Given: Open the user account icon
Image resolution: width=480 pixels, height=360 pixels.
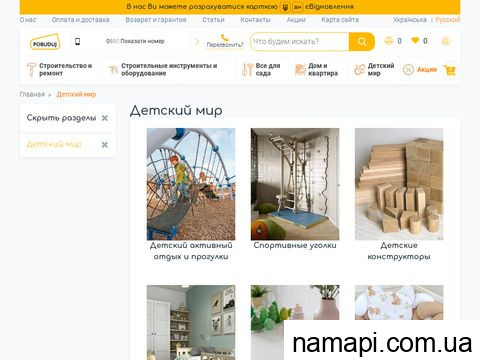Looking at the screenshot, I should pyautogui.click(x=446, y=41).
